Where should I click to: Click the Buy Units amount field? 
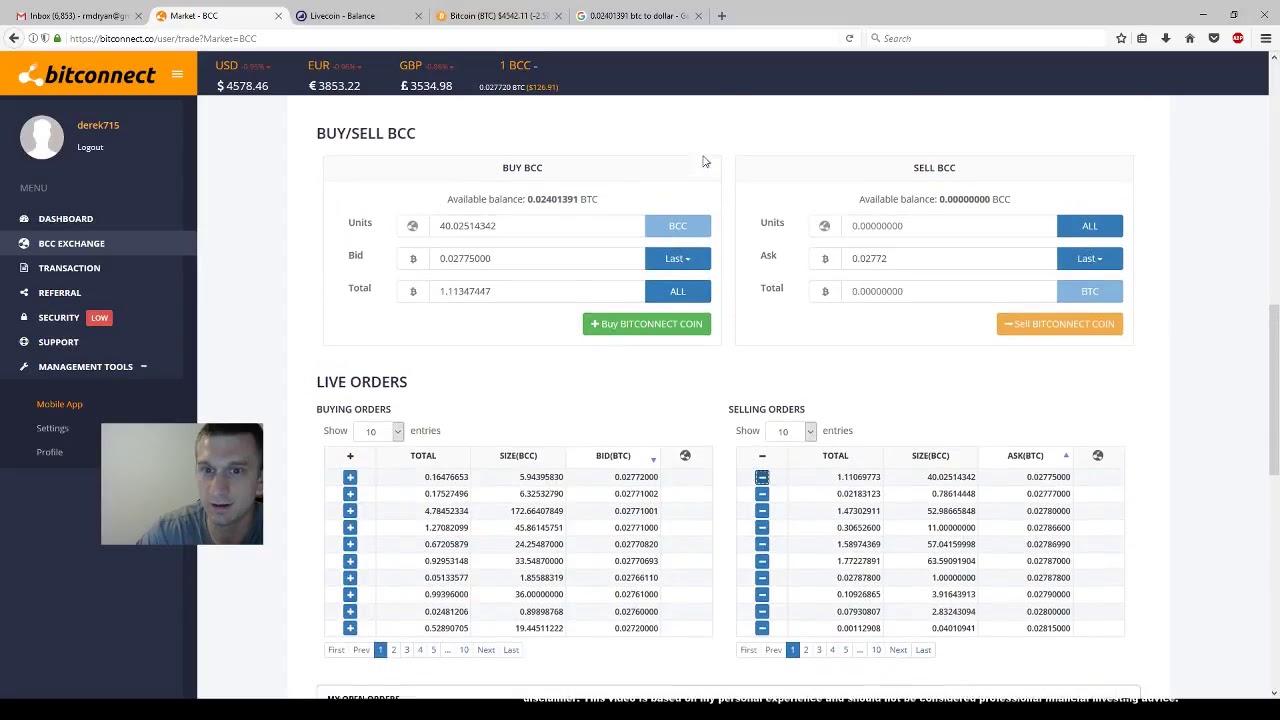[x=537, y=226]
